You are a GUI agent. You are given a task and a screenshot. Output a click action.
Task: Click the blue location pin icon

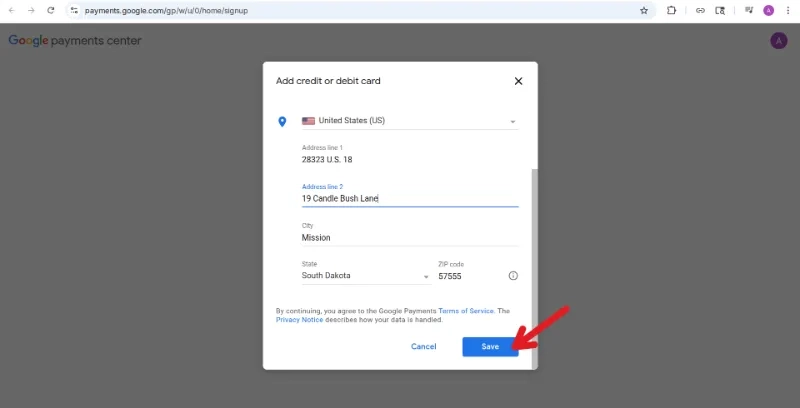pos(282,121)
